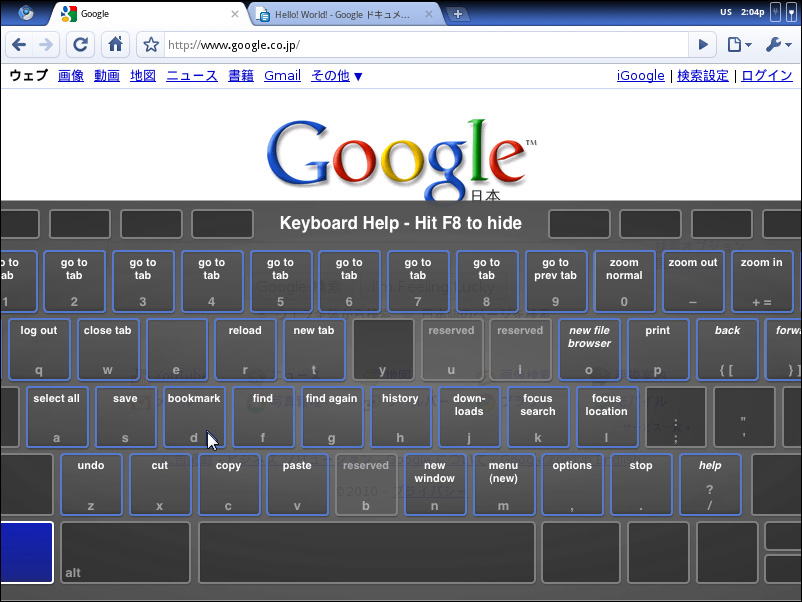Viewport: 802px width, 602px height.
Task: Click the ログイン login link
Action: [x=767, y=76]
